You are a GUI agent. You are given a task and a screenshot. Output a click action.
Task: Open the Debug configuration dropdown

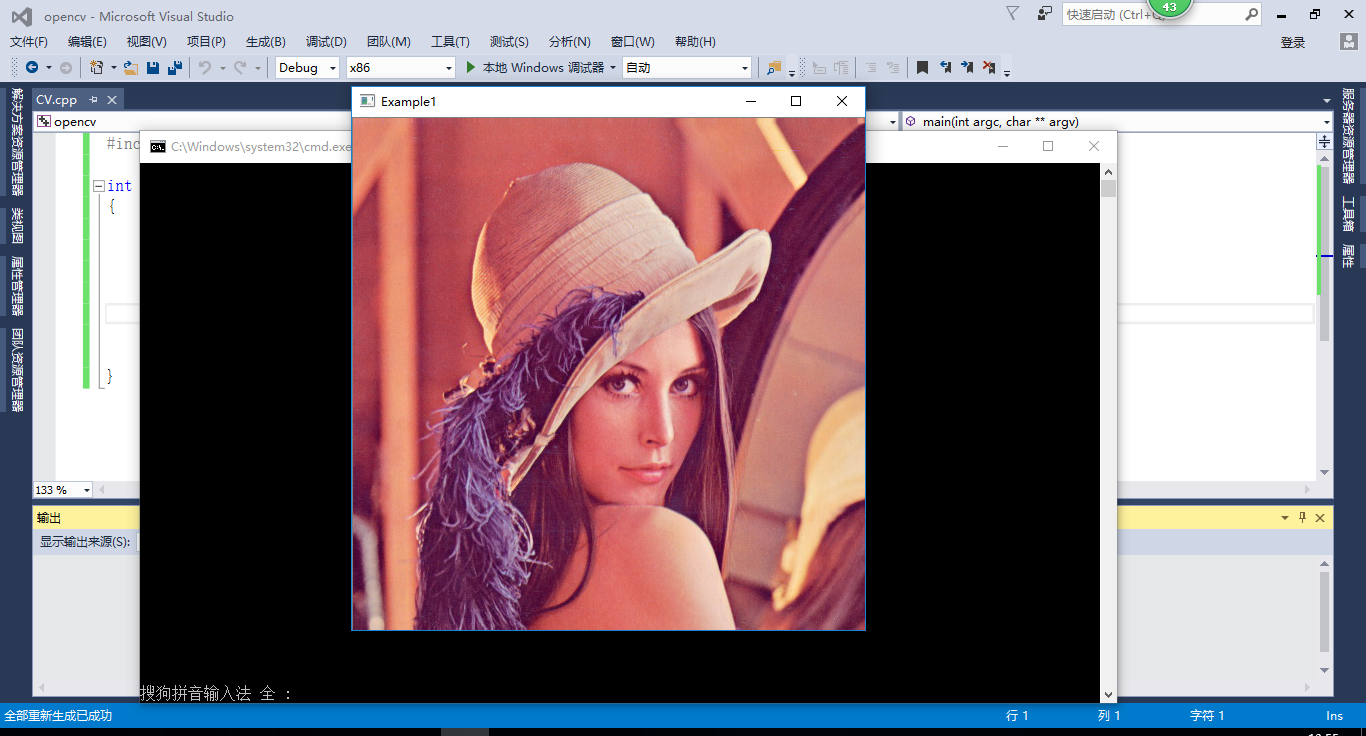point(332,68)
